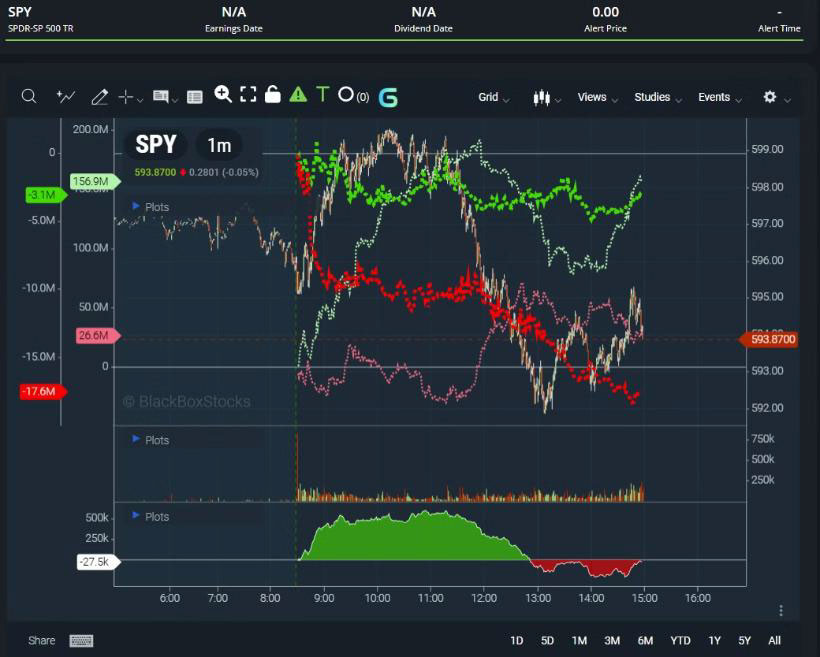Click the 599.00 price axis label
Screen dimensions: 820x657
[x=767, y=149]
